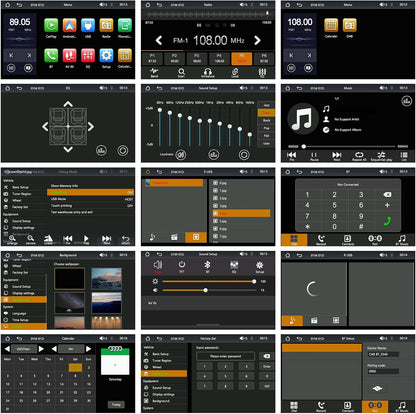Screen dimensions: 416x414
Task: Tap the equalizer round icon on the Music screen top right
Action: 406,101
